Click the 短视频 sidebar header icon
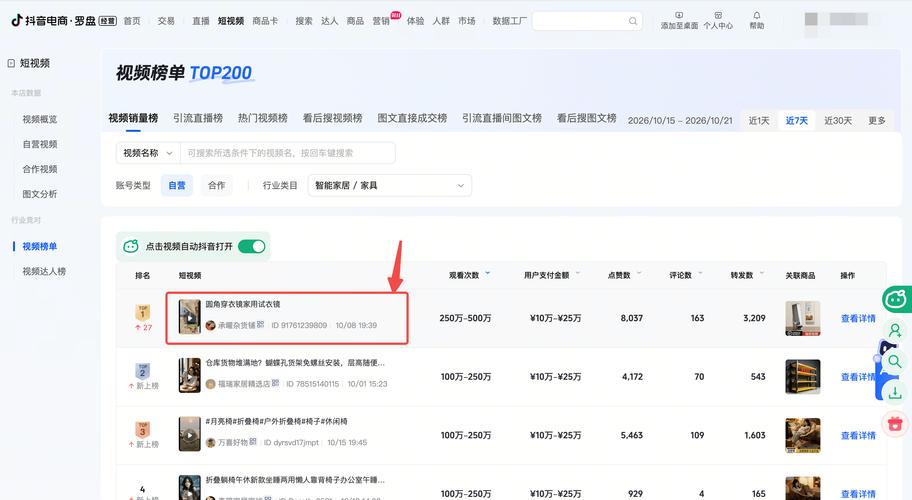The image size is (912, 500). pyautogui.click(x=11, y=63)
